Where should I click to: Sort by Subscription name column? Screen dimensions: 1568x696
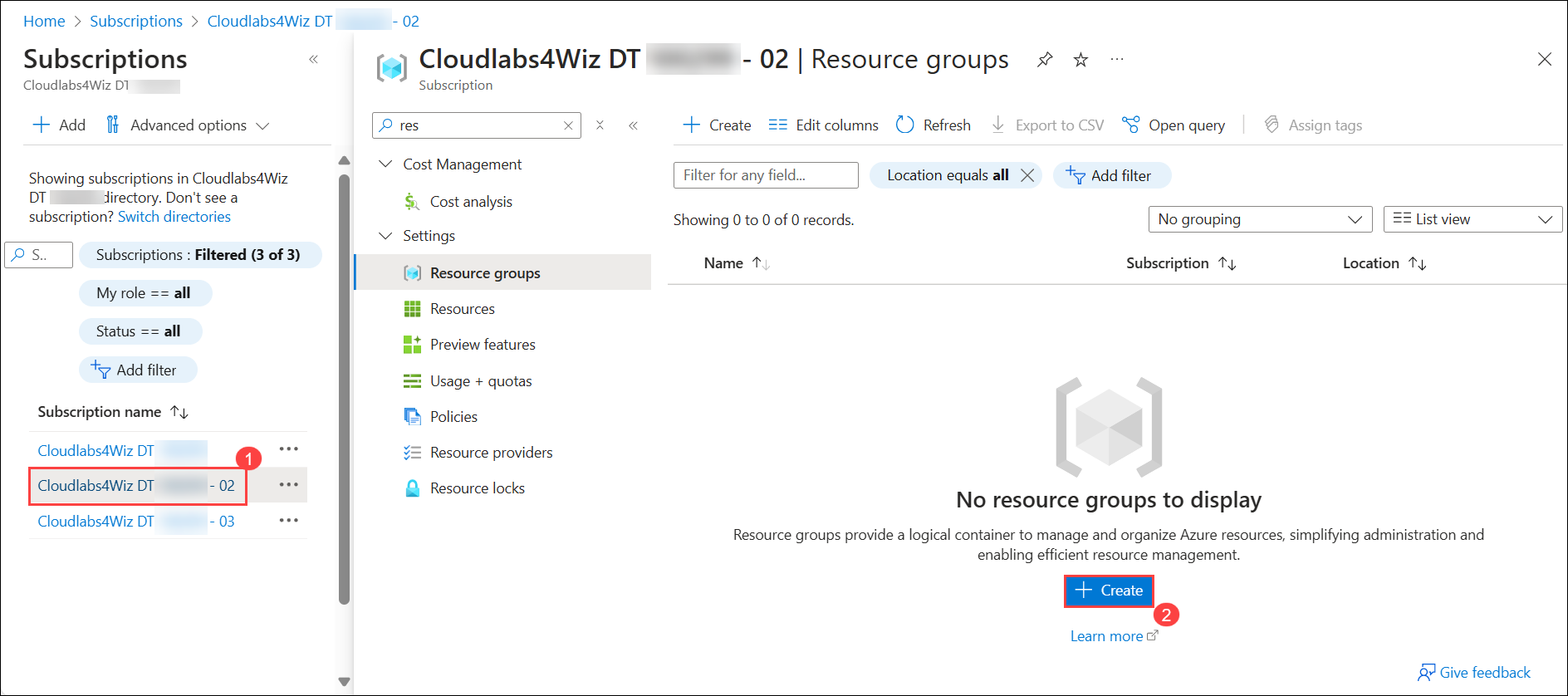(x=113, y=412)
